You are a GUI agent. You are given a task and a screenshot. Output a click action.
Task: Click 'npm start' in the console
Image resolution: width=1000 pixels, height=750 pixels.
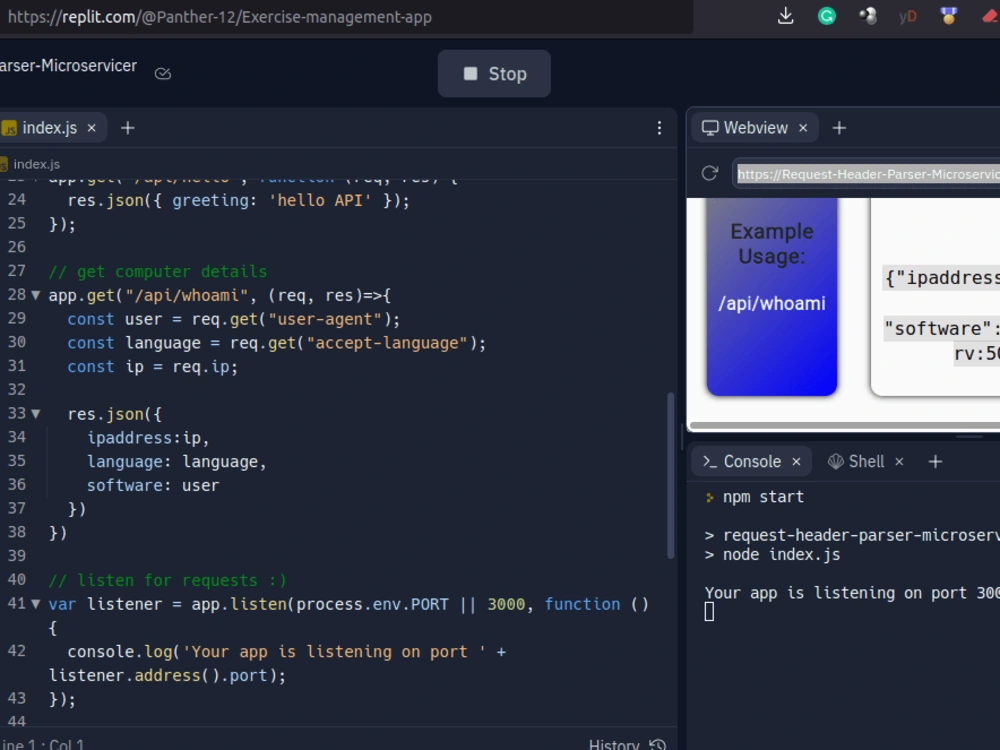pyautogui.click(x=763, y=497)
